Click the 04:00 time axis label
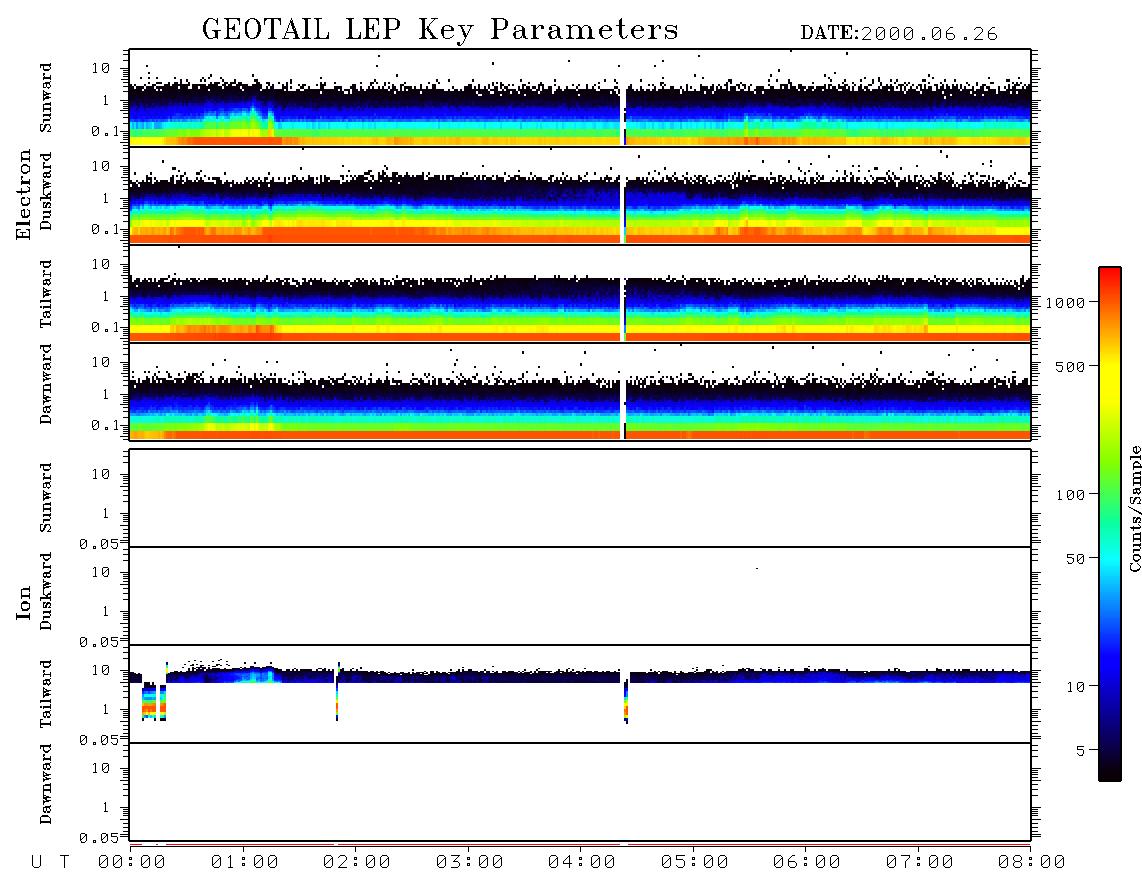The image size is (1142, 880). point(582,862)
